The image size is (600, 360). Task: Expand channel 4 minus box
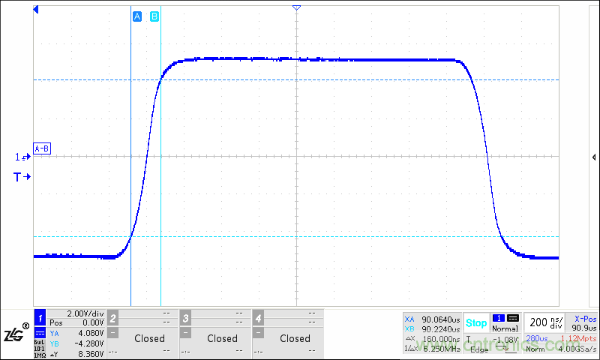[258, 333]
